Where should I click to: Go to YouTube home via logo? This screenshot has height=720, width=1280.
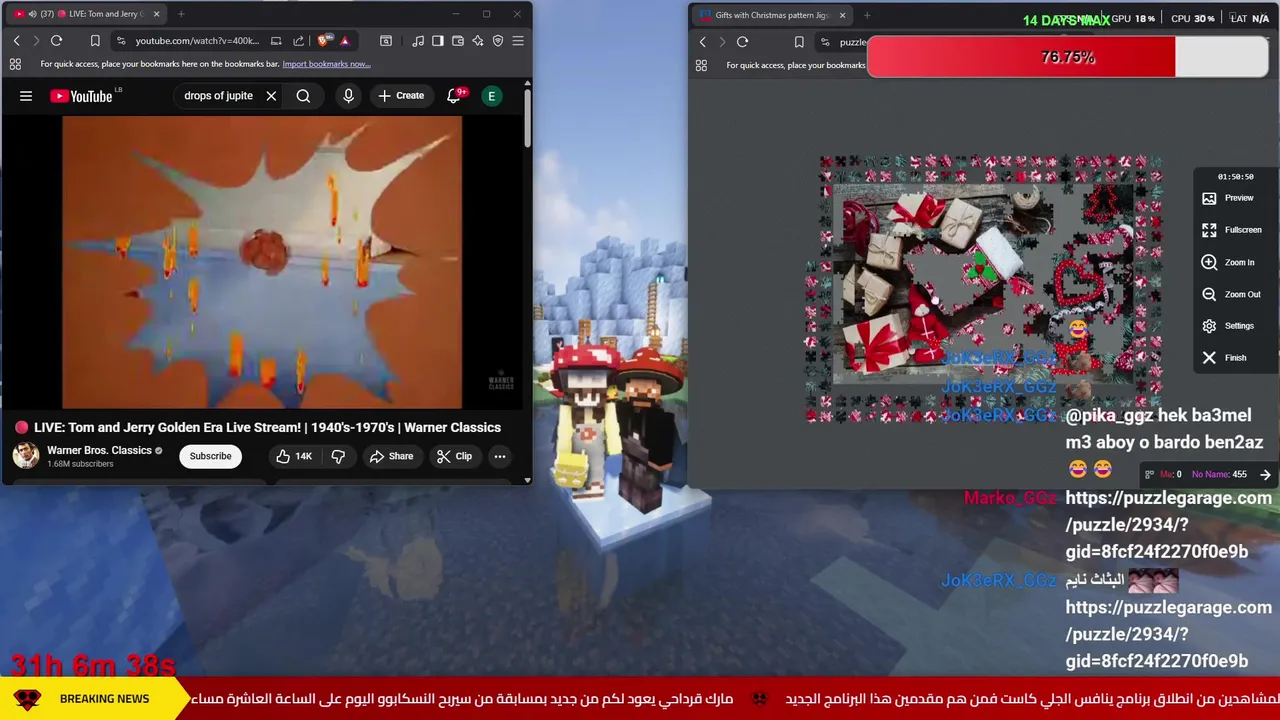[82, 96]
